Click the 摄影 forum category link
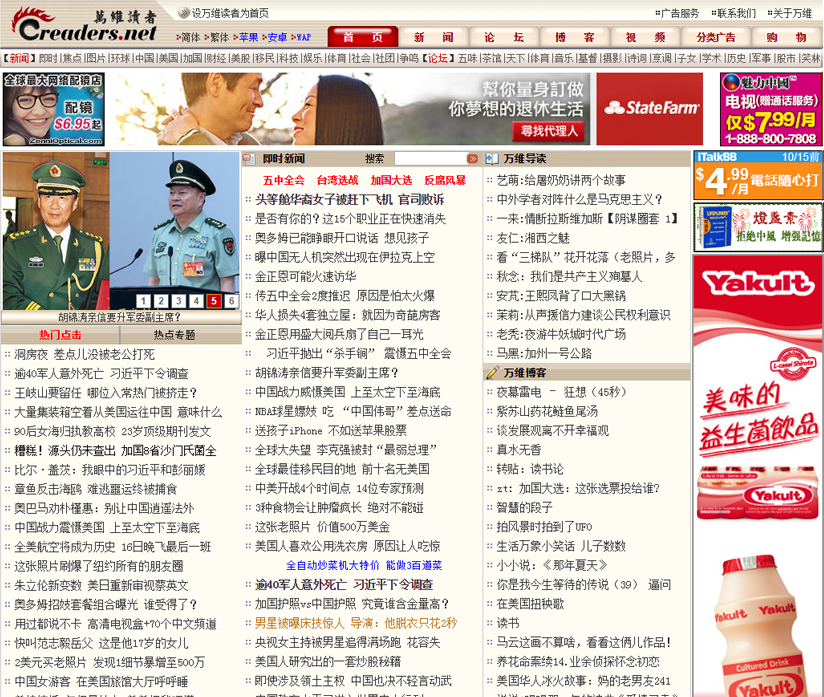824x697 pixels. 612,58
